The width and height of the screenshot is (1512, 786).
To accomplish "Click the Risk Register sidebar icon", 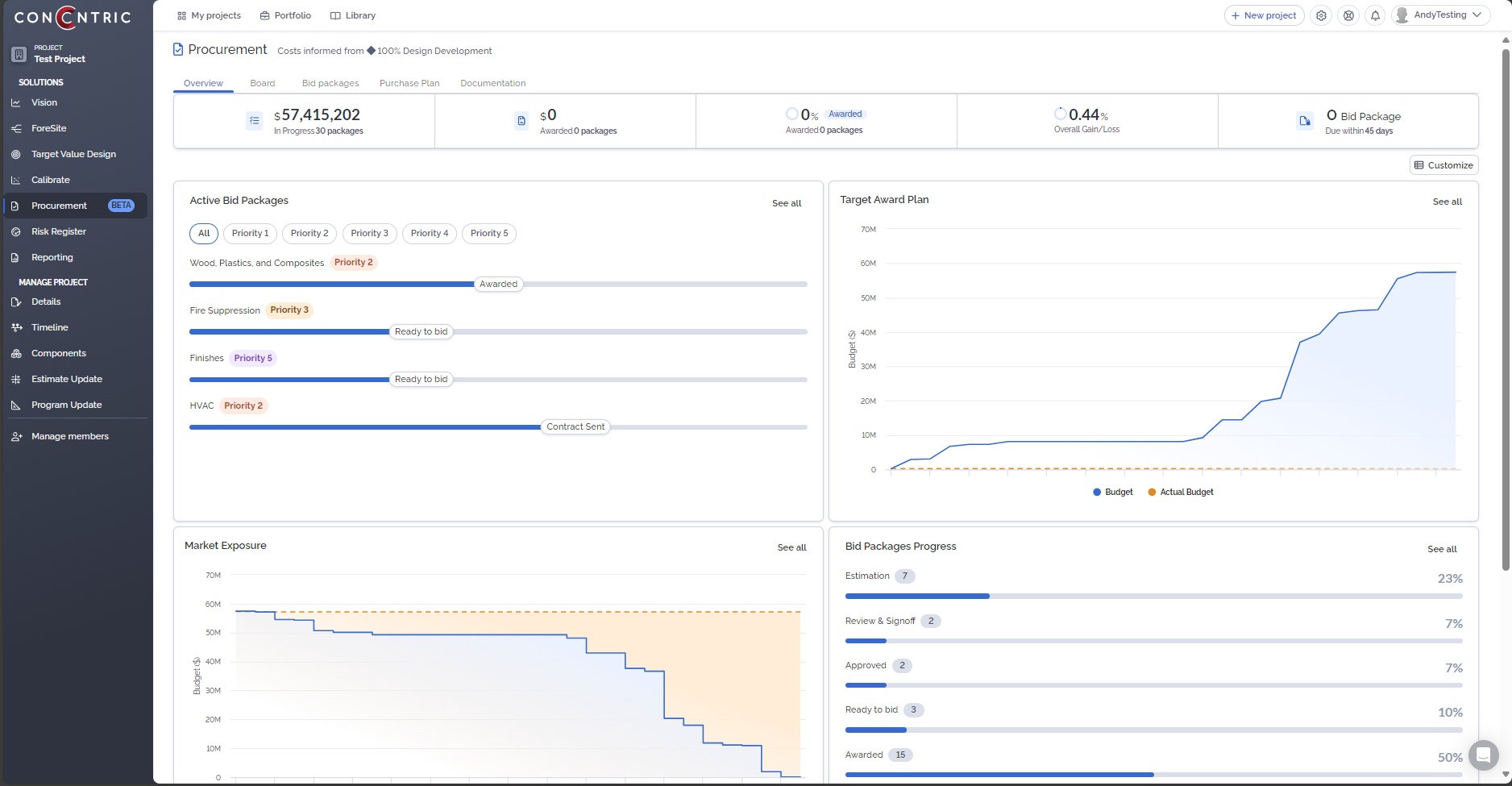I will point(16,232).
